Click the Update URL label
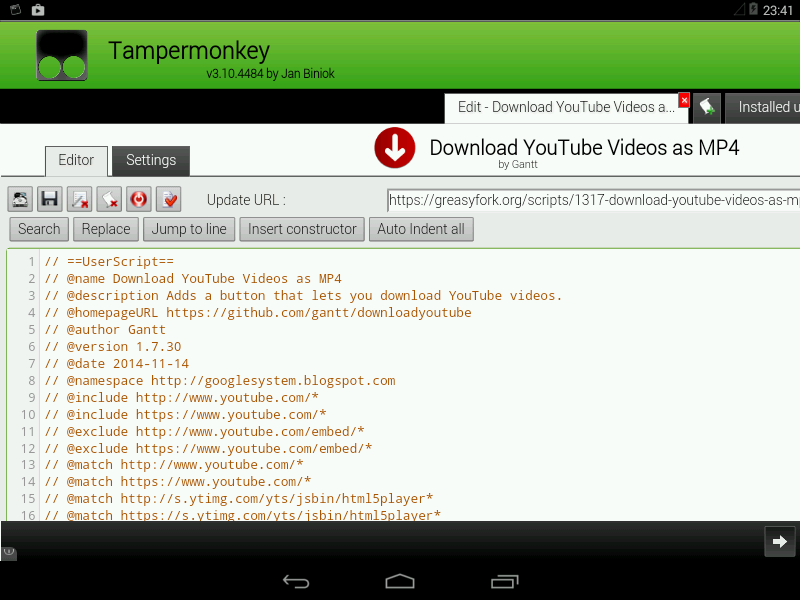Viewport: 800px width, 600px height. pos(246,200)
